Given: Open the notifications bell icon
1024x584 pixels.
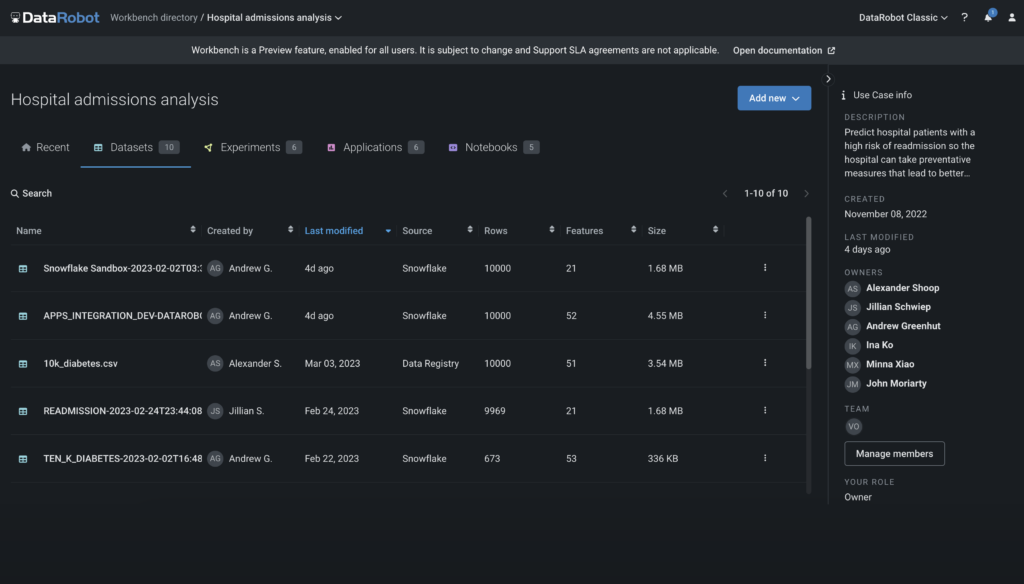Looking at the screenshot, I should [988, 18].
